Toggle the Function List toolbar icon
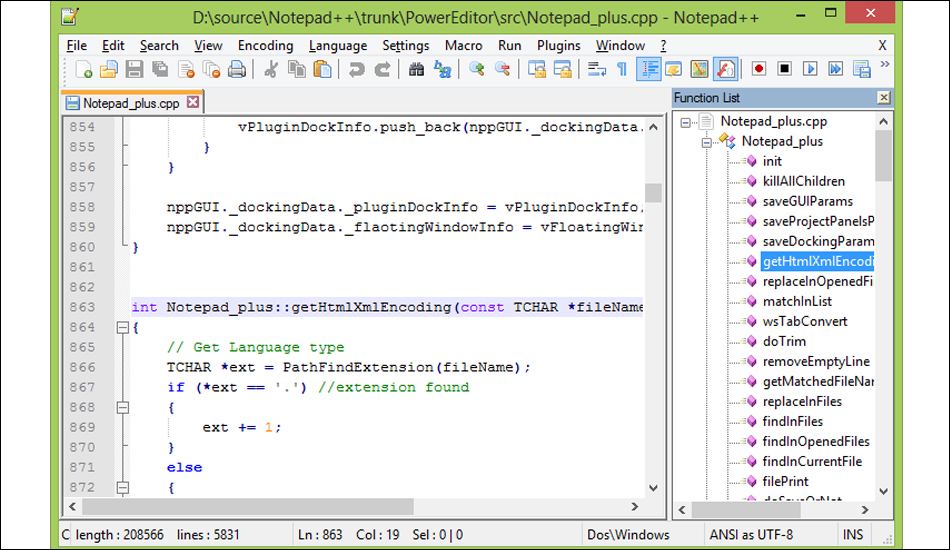 [x=725, y=70]
